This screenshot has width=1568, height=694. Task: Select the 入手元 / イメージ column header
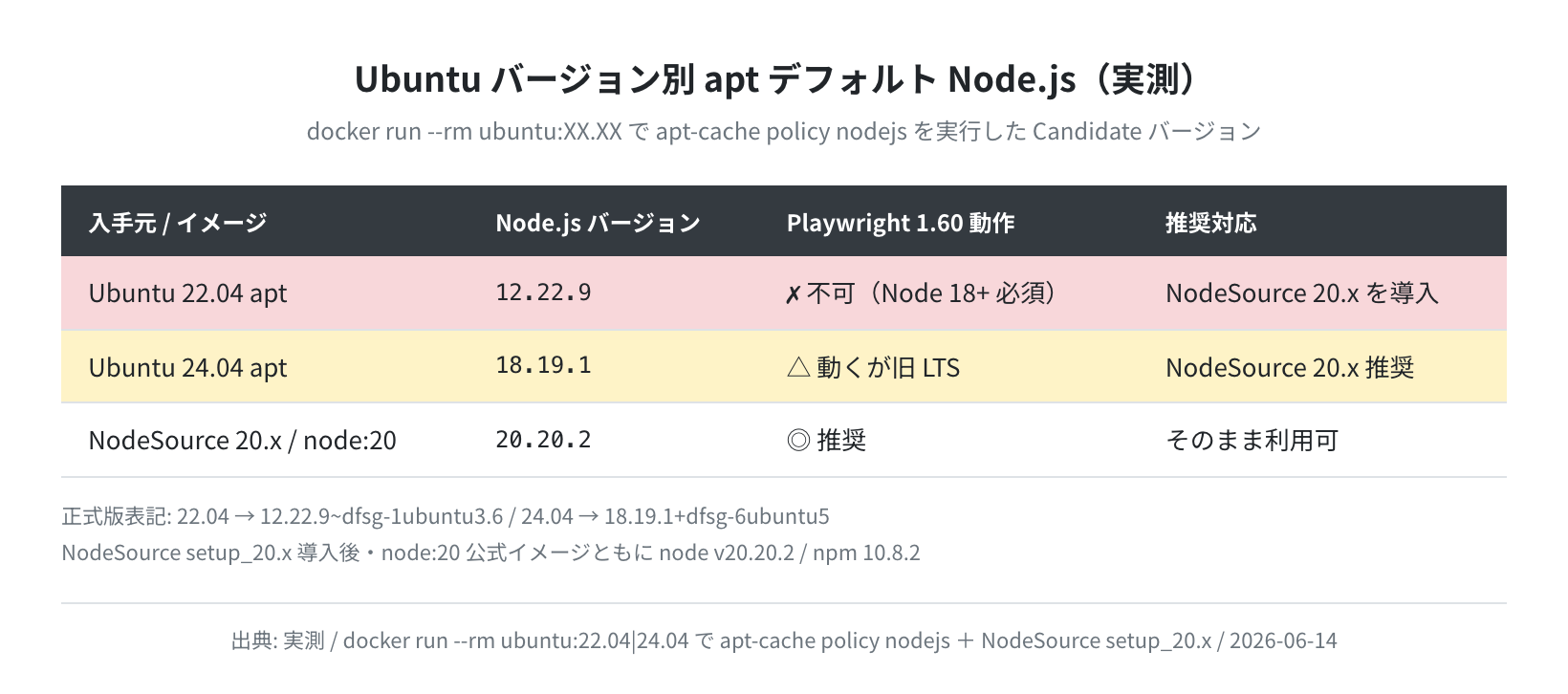coord(178,223)
